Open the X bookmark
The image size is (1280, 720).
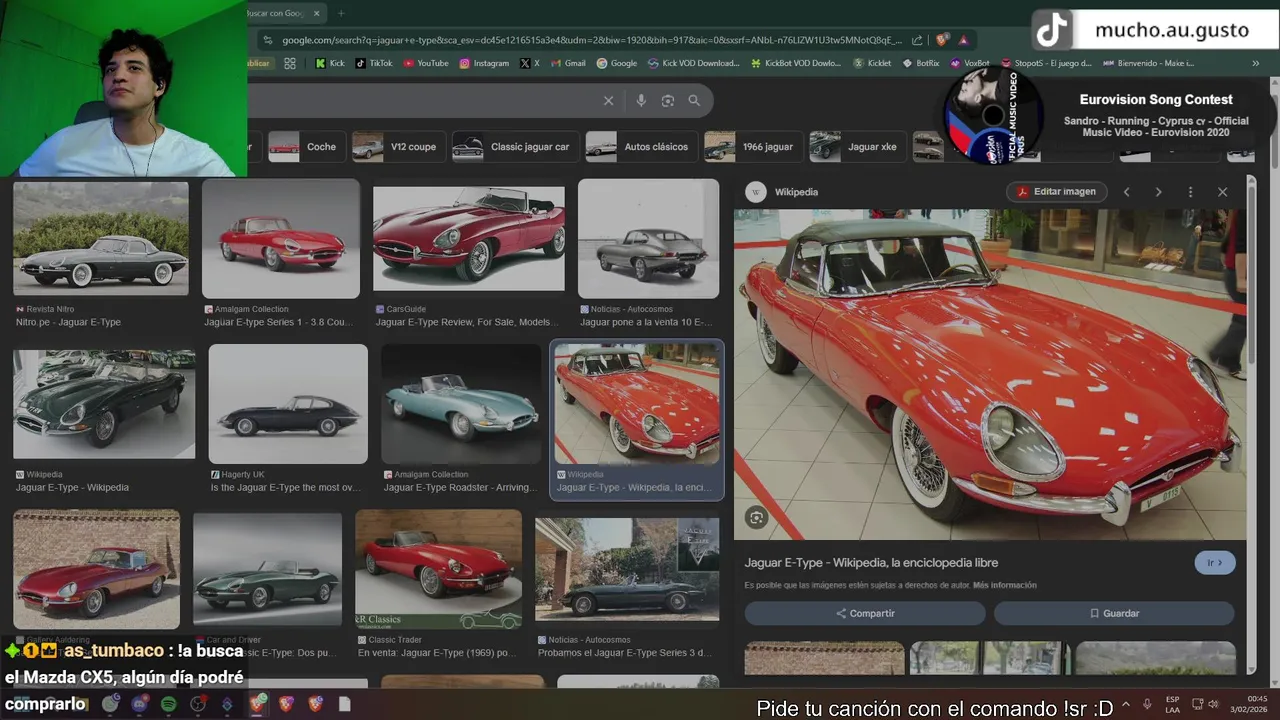click(x=530, y=63)
